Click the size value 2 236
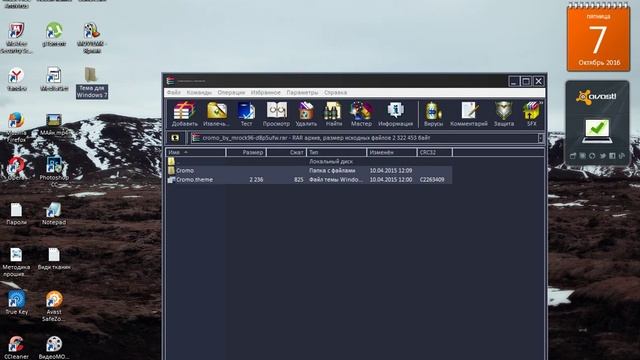This screenshot has width=640, height=360. point(256,180)
